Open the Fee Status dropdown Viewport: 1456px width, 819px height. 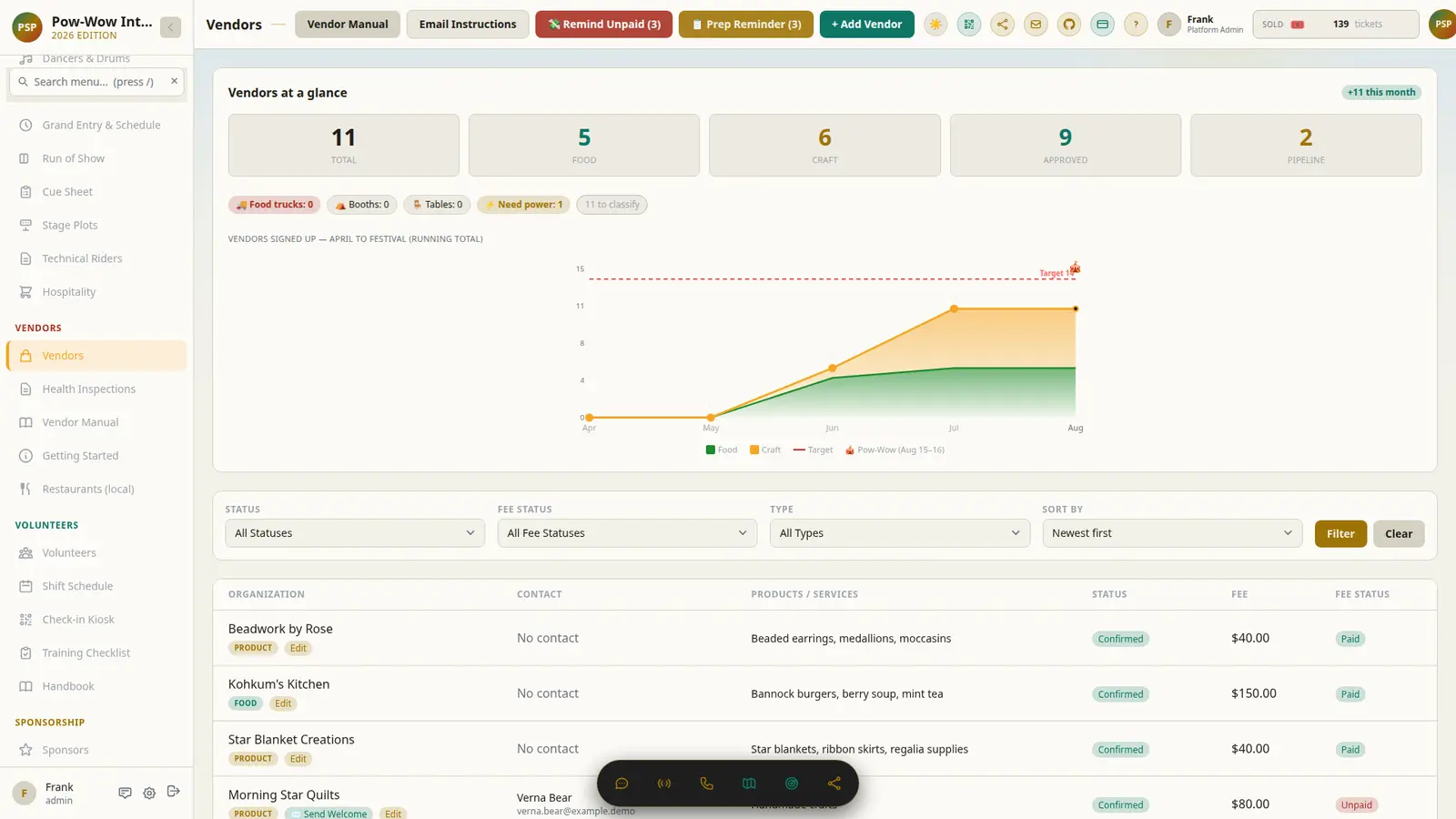point(627,533)
